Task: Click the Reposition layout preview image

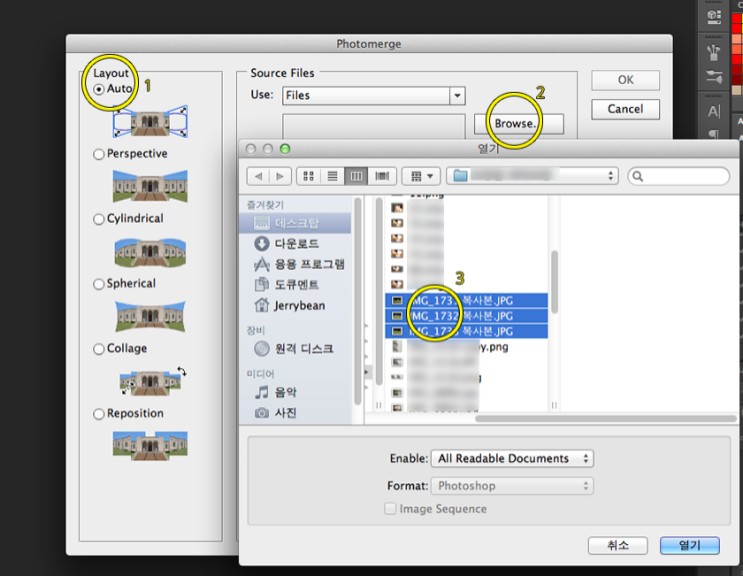Action: (150, 446)
